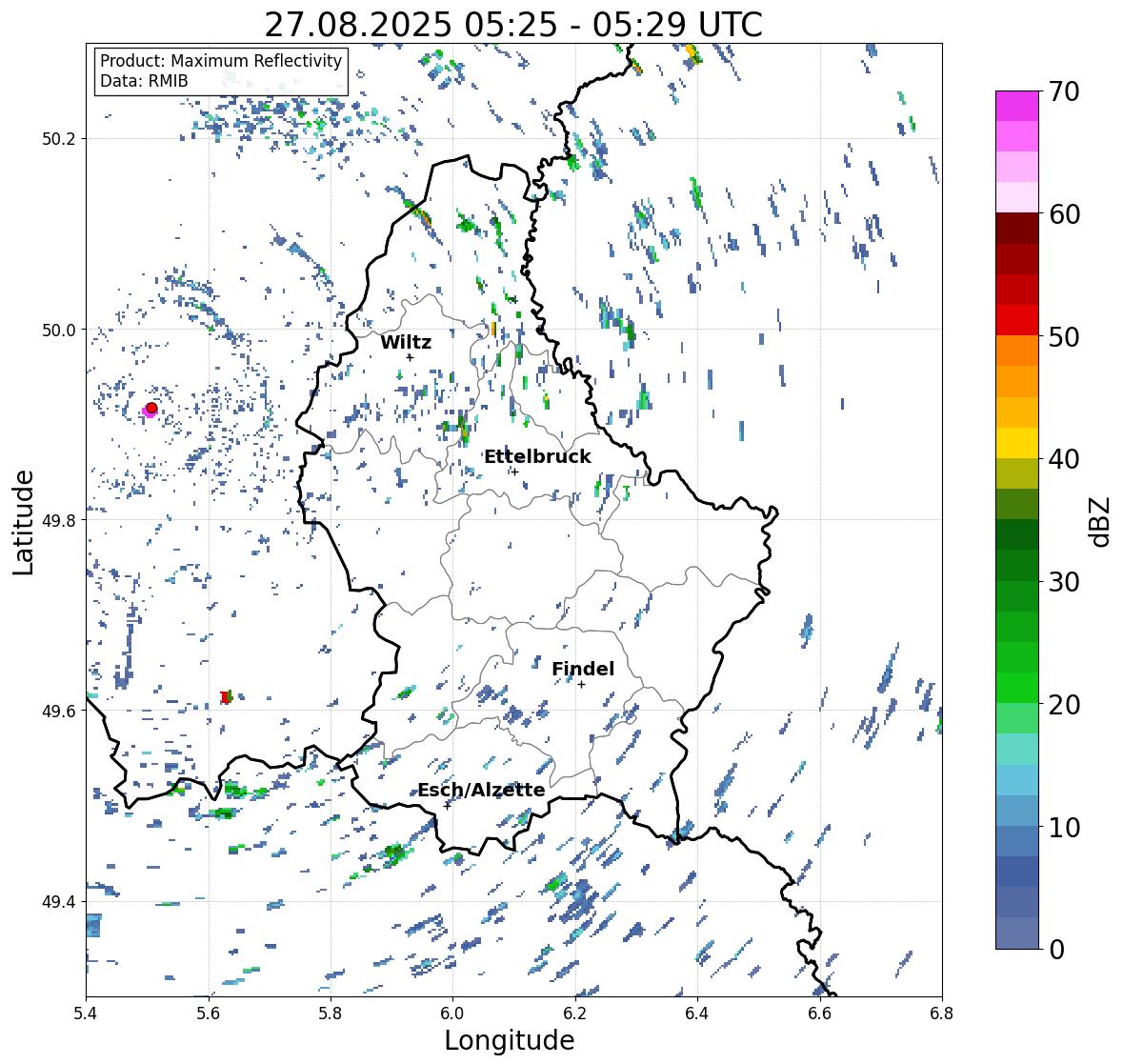Click the 50.2 latitude tick label
The image size is (1123, 1064).
[59, 139]
